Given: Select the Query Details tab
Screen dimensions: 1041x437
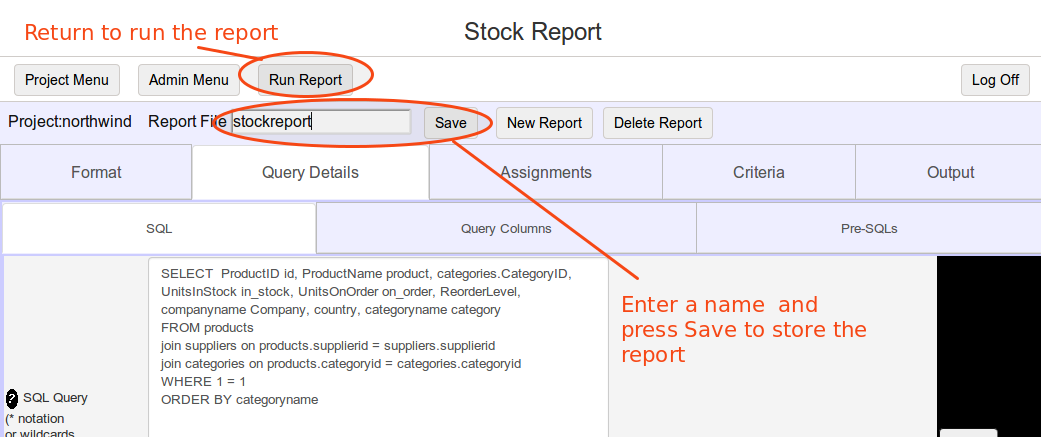Looking at the screenshot, I should pyautogui.click(x=311, y=173).
